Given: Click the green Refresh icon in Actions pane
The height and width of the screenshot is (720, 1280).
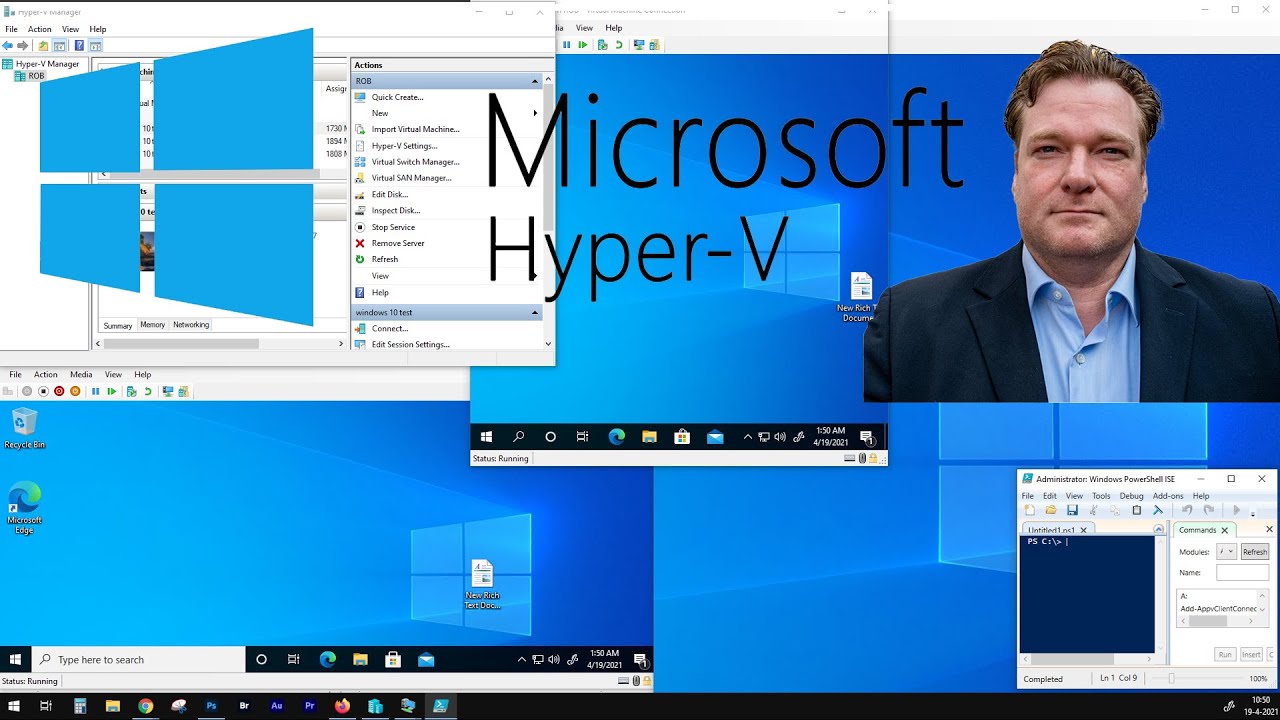Looking at the screenshot, I should [x=360, y=259].
